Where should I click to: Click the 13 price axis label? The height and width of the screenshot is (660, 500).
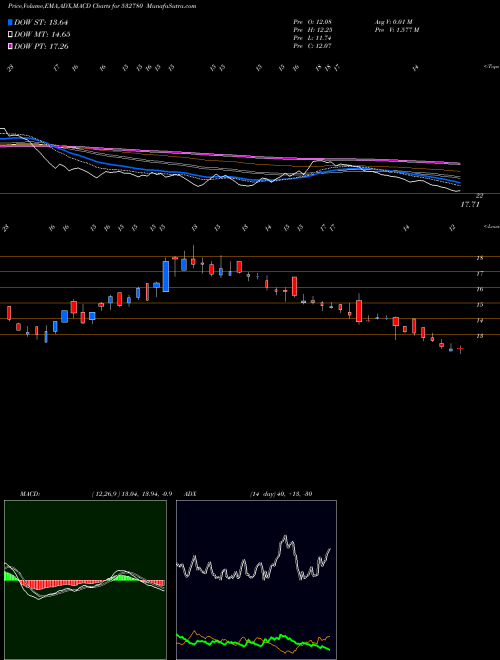point(479,336)
